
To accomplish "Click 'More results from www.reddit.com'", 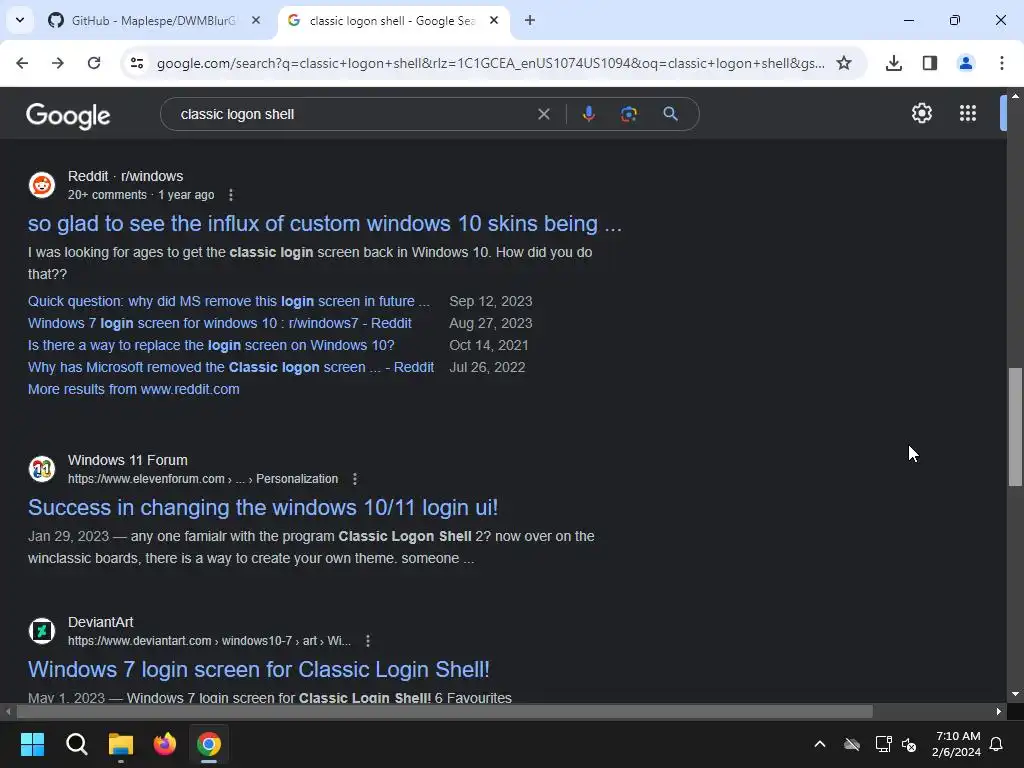I will 133,389.
